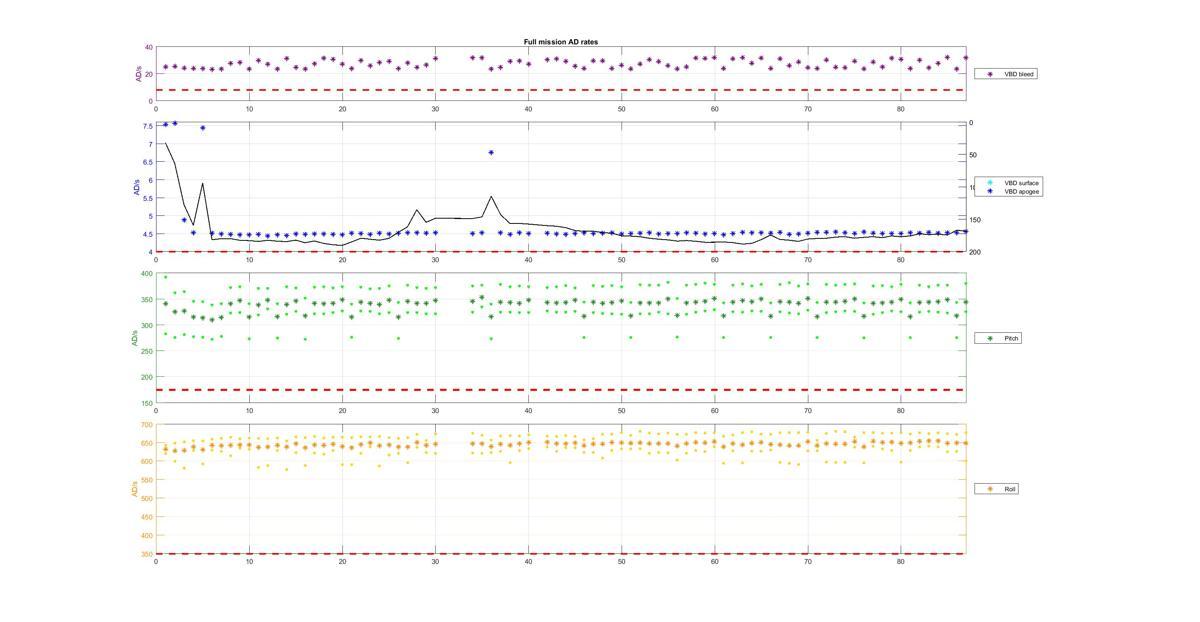Click the orange marker in the Roll legend
The height and width of the screenshot is (622, 1200).
pos(990,489)
